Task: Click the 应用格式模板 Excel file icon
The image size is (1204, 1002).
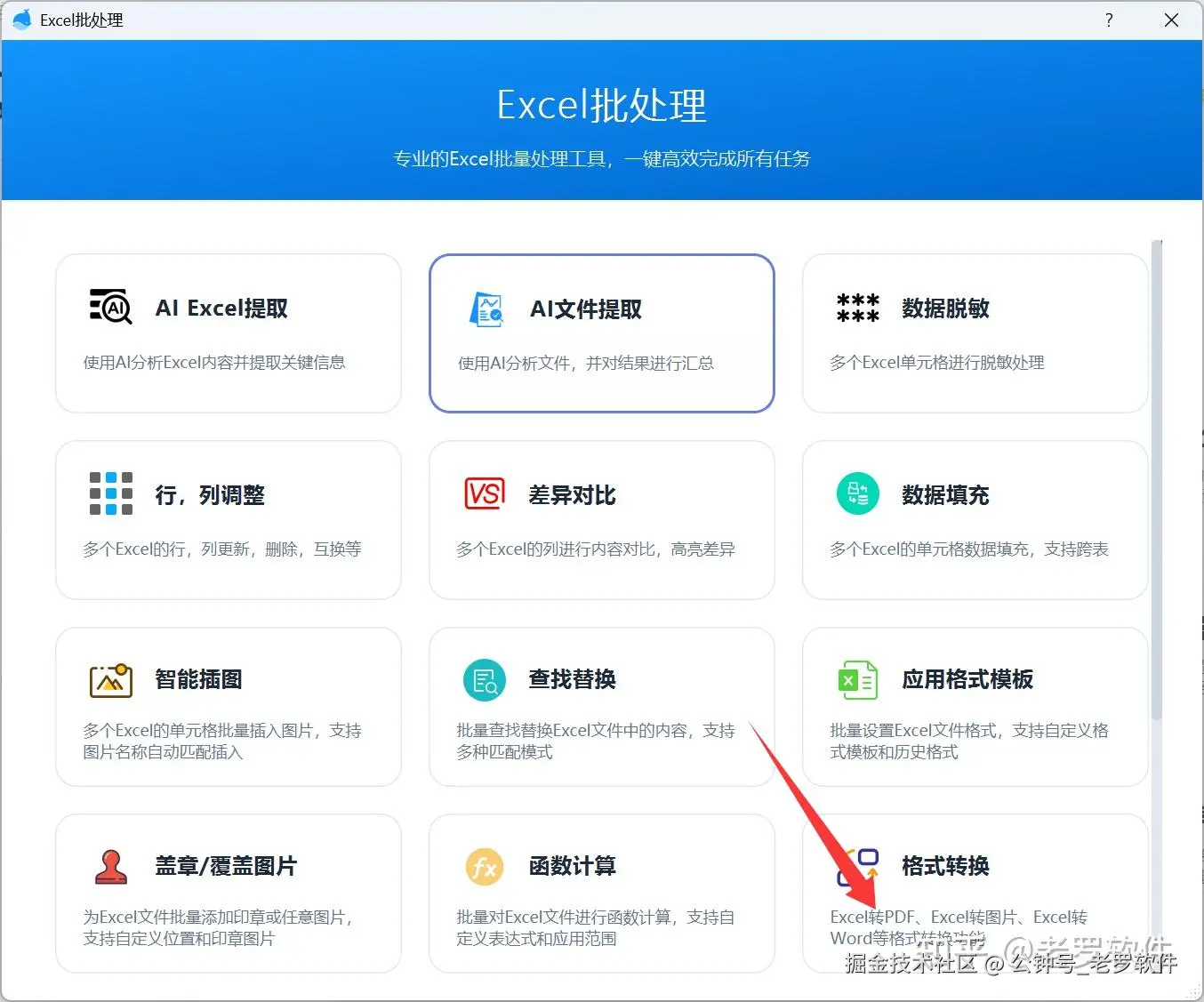Action: pos(857,680)
